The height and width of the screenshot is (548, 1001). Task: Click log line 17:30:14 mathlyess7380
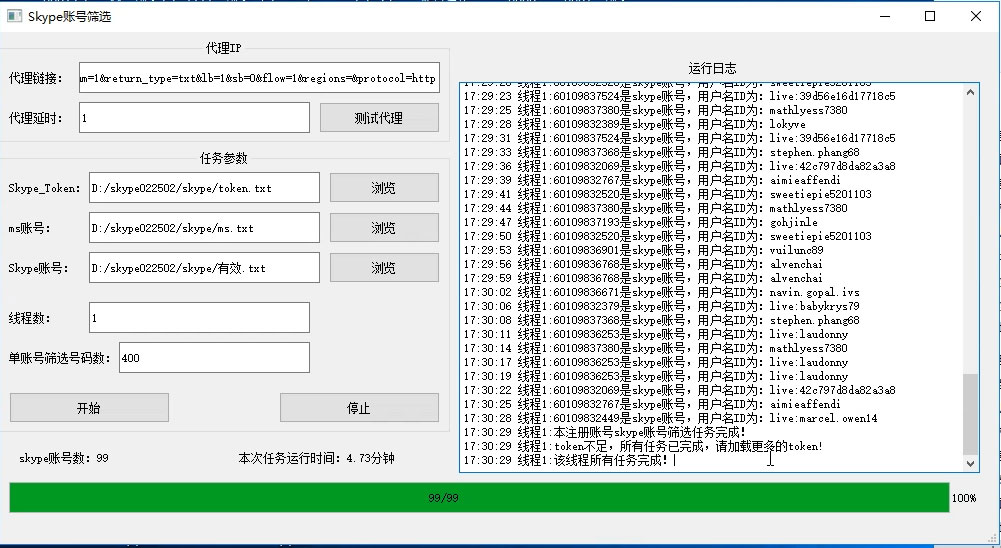[656, 348]
